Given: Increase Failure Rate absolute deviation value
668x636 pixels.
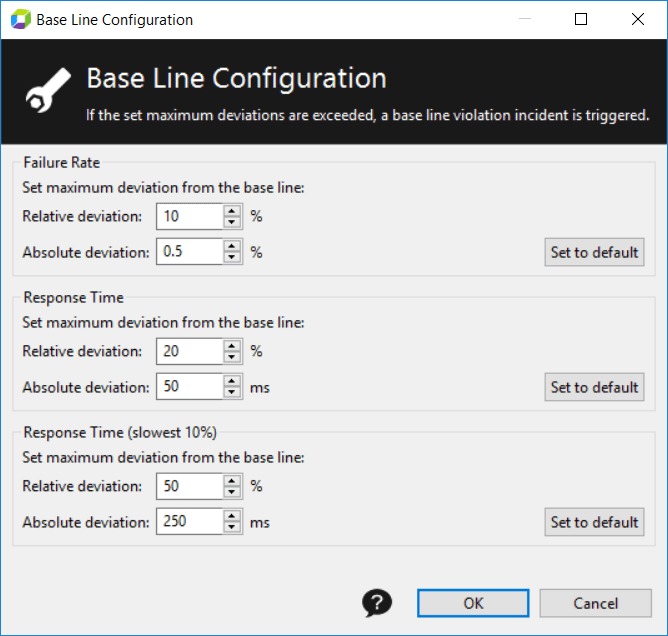Looking at the screenshot, I should click(x=232, y=246).
